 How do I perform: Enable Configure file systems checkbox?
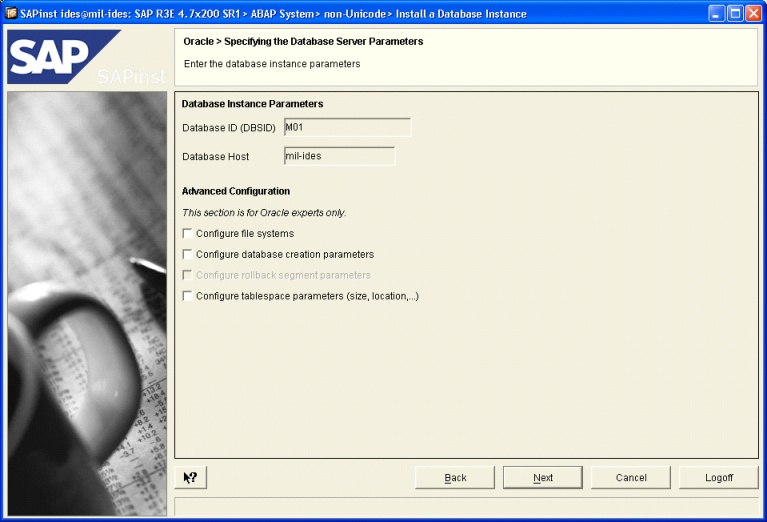[187, 234]
